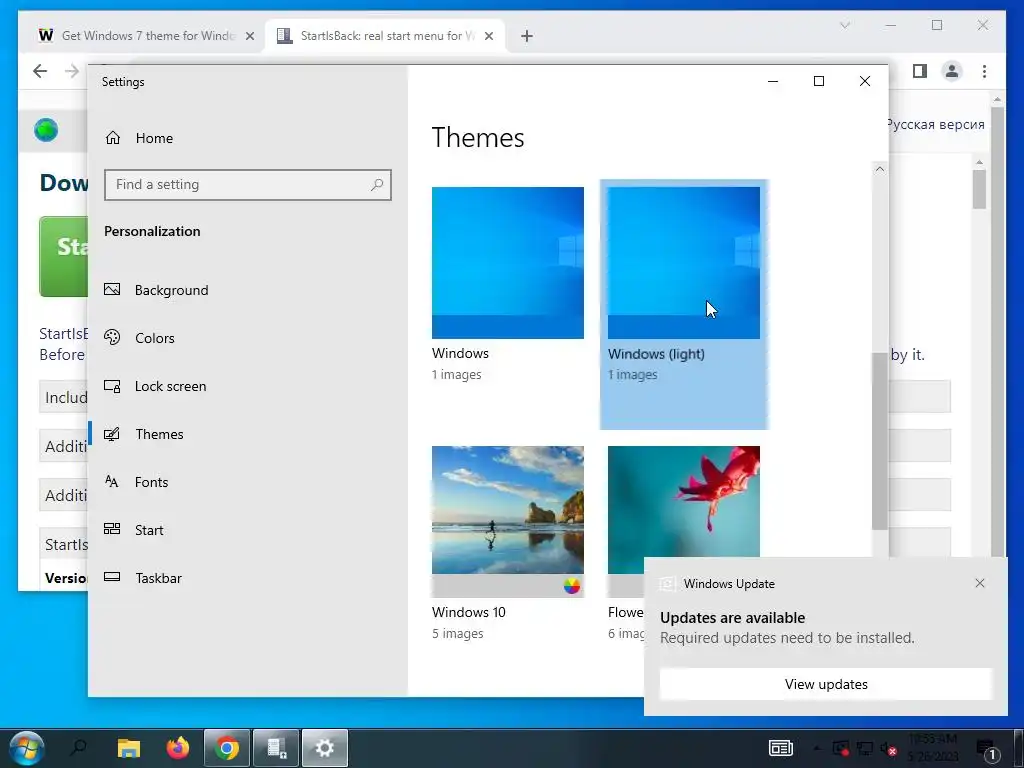Screen dimensions: 1024x768
Task: Open Fonts settings via its icon
Action: click(112, 482)
